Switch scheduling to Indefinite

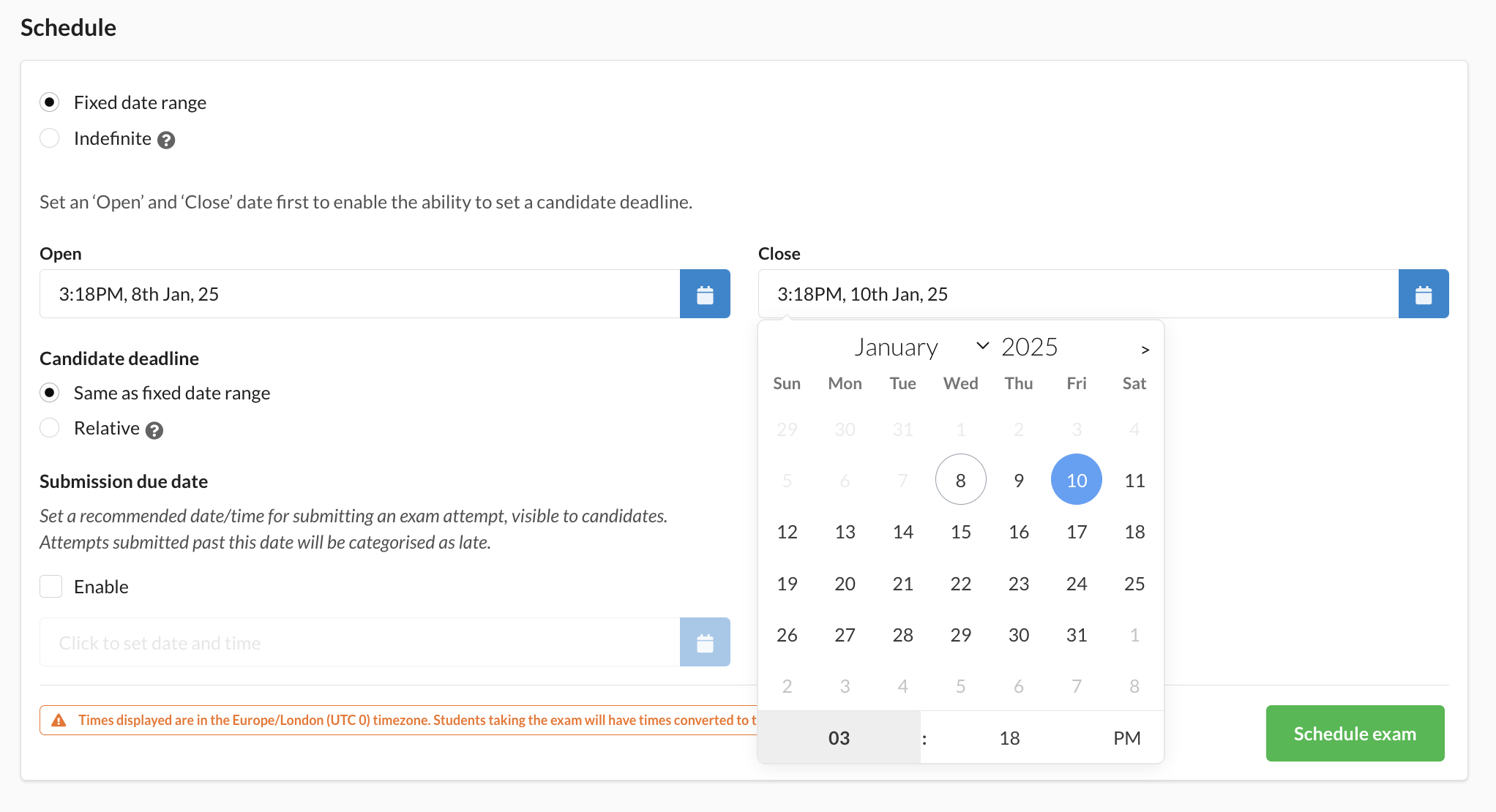coord(49,138)
